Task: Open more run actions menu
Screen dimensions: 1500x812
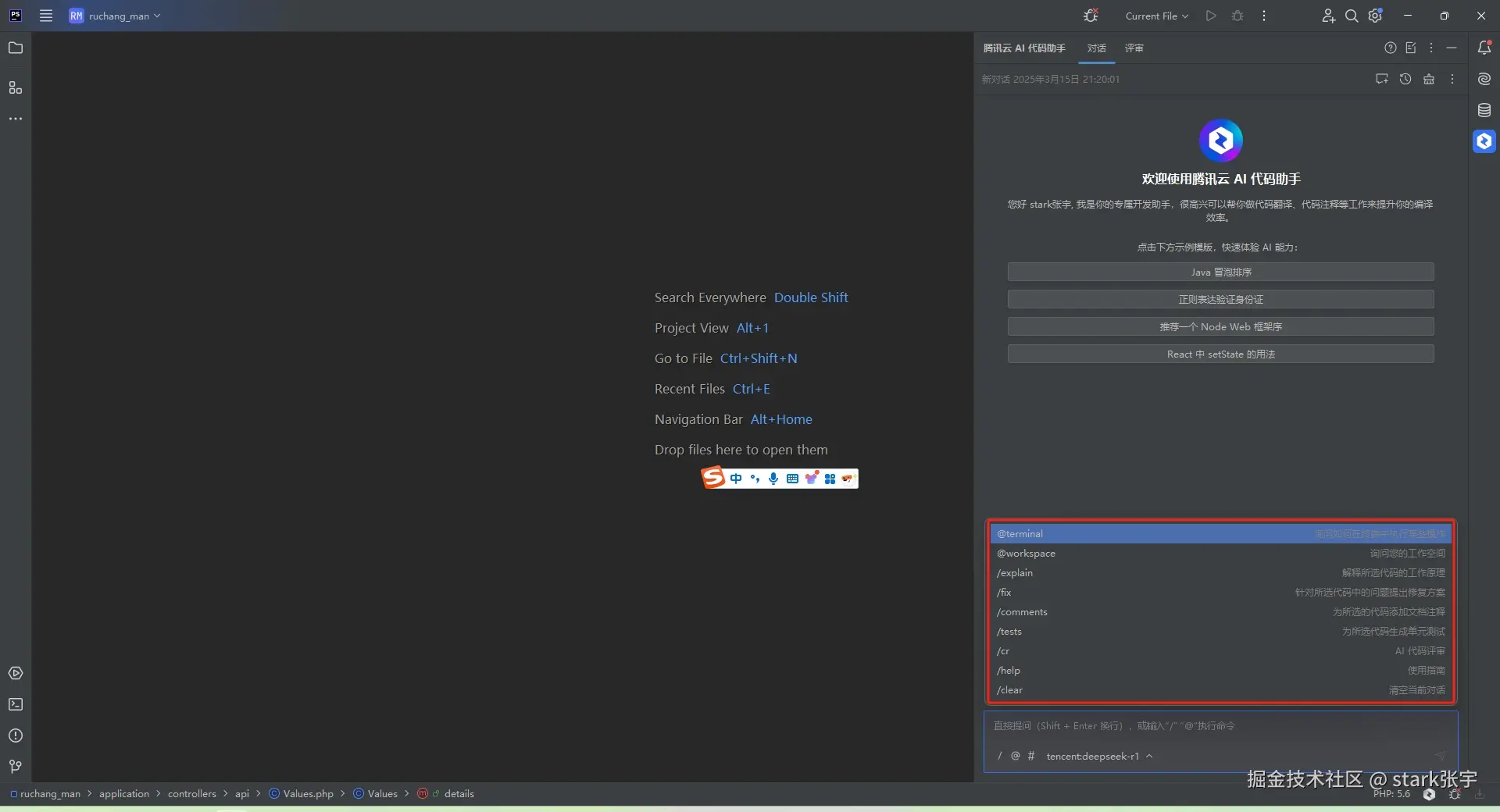Action: 1264,16
